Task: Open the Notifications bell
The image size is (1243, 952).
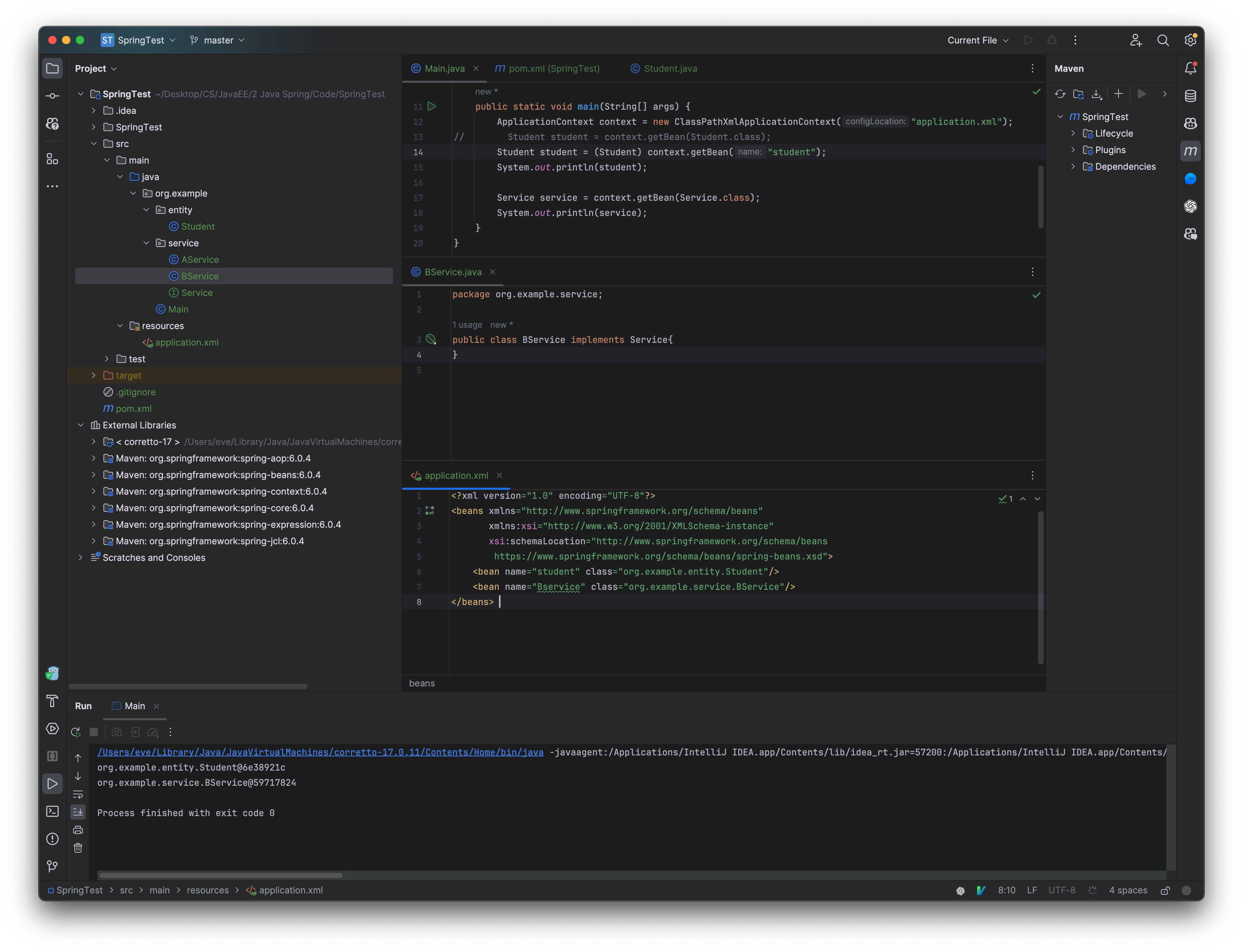Action: (1190, 68)
